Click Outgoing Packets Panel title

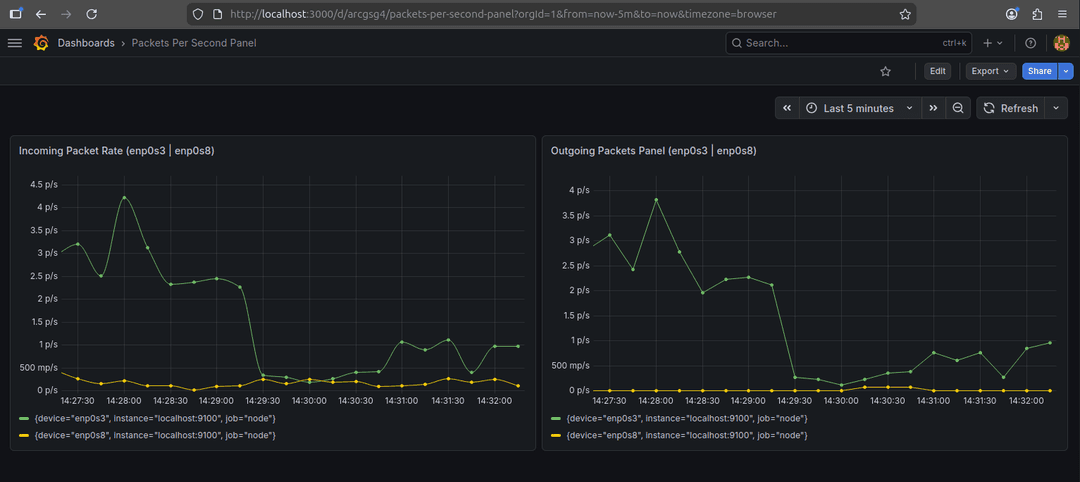(x=654, y=151)
